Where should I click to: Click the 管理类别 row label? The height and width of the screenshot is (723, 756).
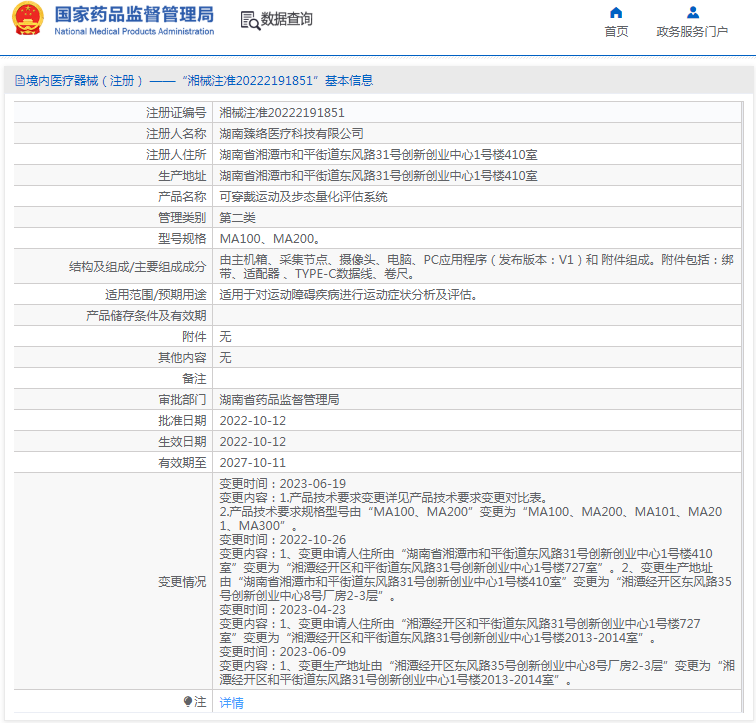182,218
